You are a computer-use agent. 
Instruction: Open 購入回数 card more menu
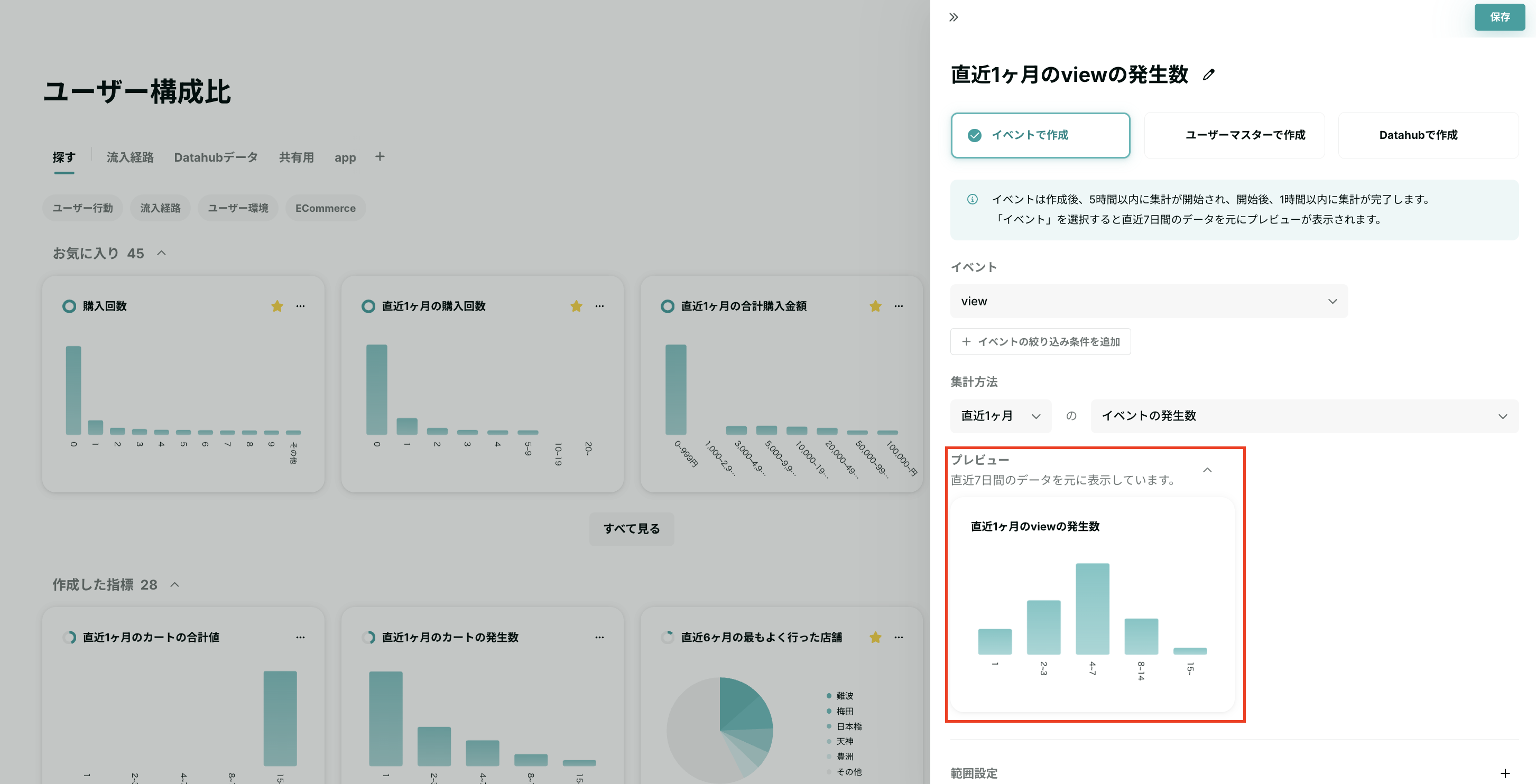[x=301, y=306]
